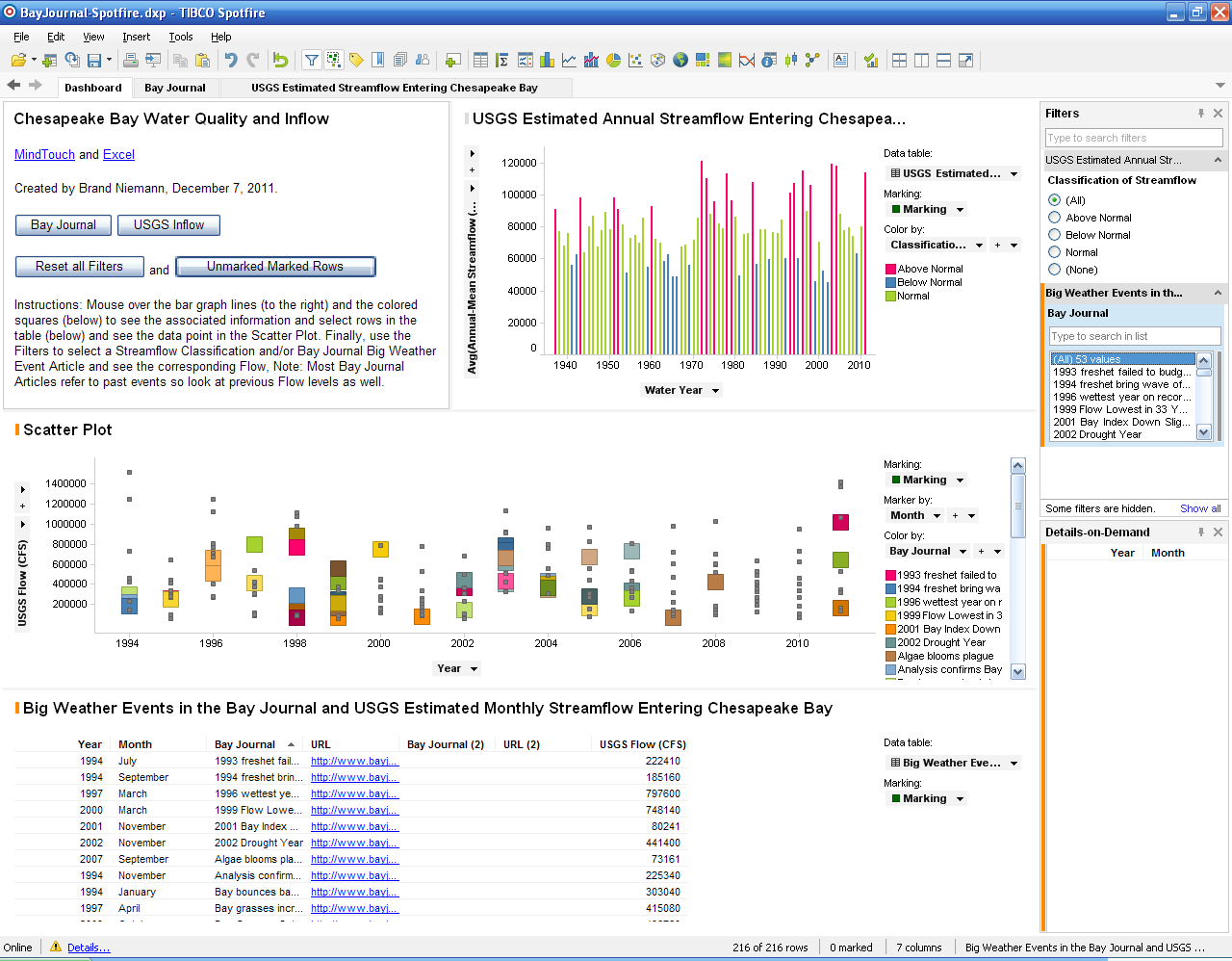Choose the (None) streamflow radio option
Image resolution: width=1232 pixels, height=961 pixels.
click(1055, 270)
